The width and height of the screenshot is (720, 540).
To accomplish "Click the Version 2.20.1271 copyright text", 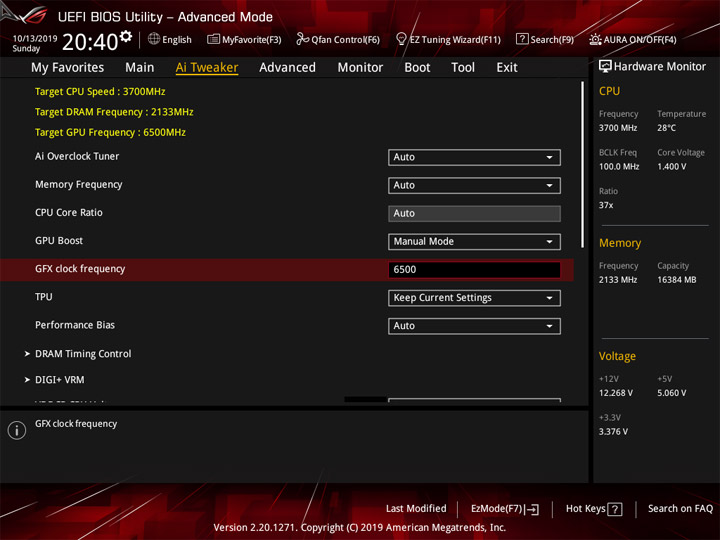I will [x=360, y=527].
